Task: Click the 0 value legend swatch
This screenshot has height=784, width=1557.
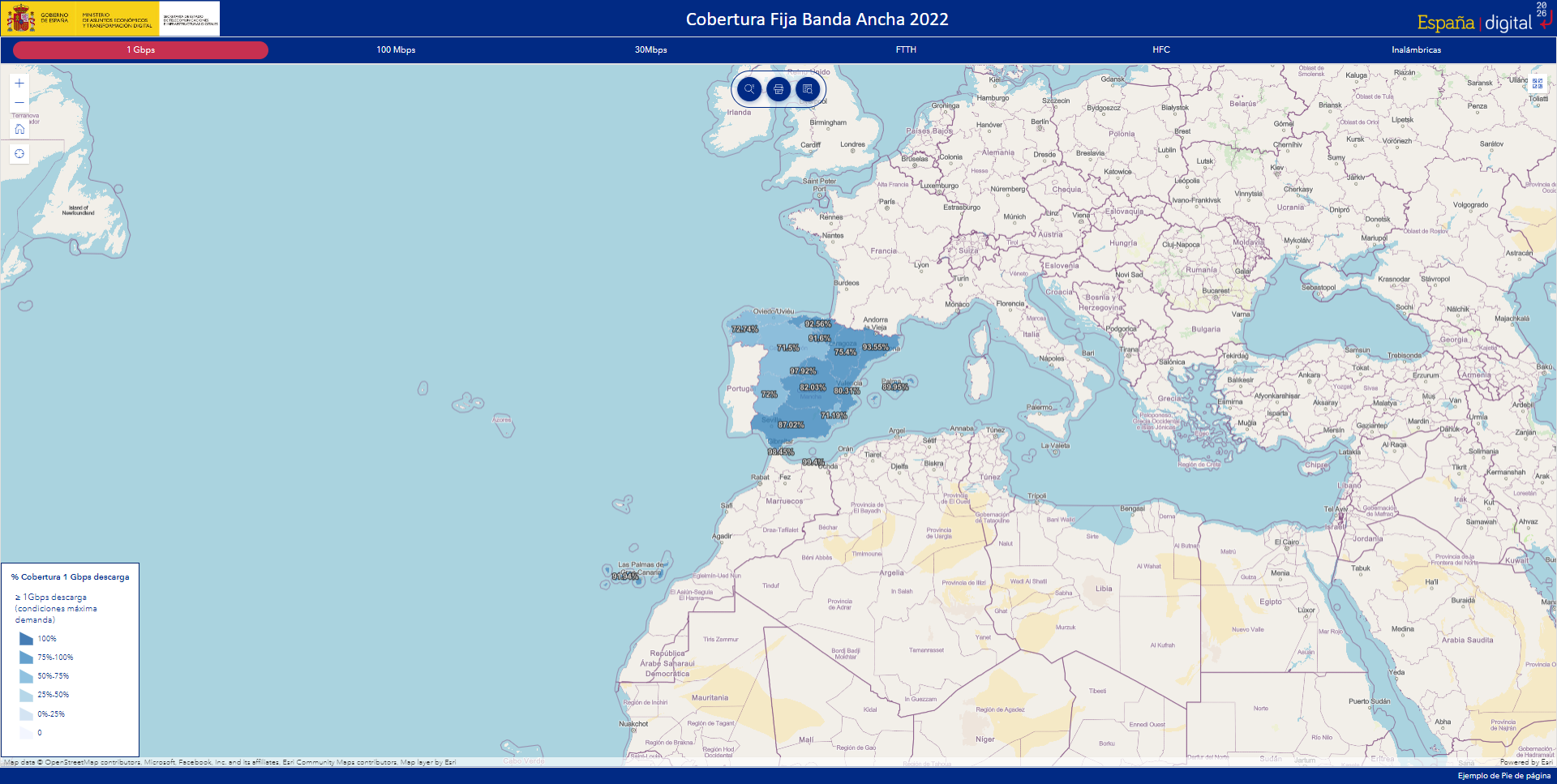Action: pyautogui.click(x=26, y=733)
